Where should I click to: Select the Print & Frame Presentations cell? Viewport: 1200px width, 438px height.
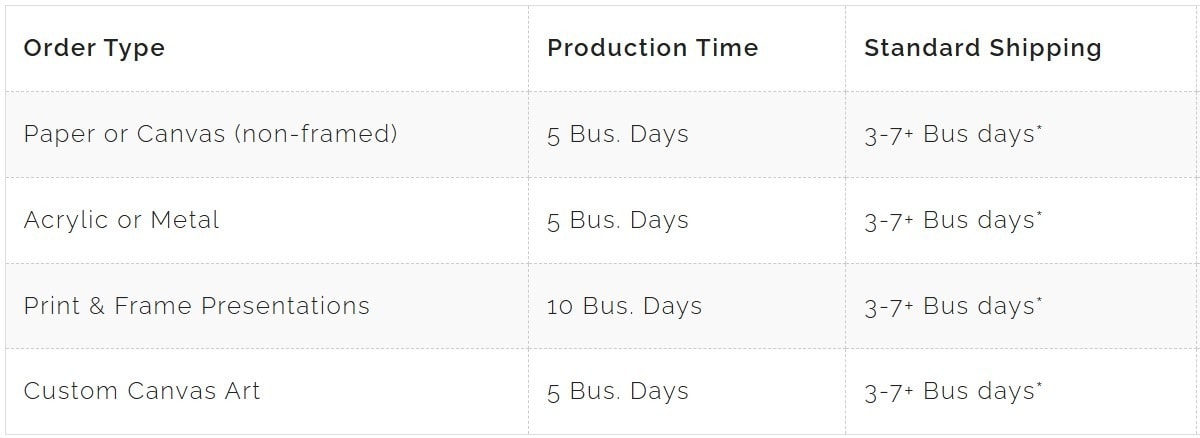point(196,306)
